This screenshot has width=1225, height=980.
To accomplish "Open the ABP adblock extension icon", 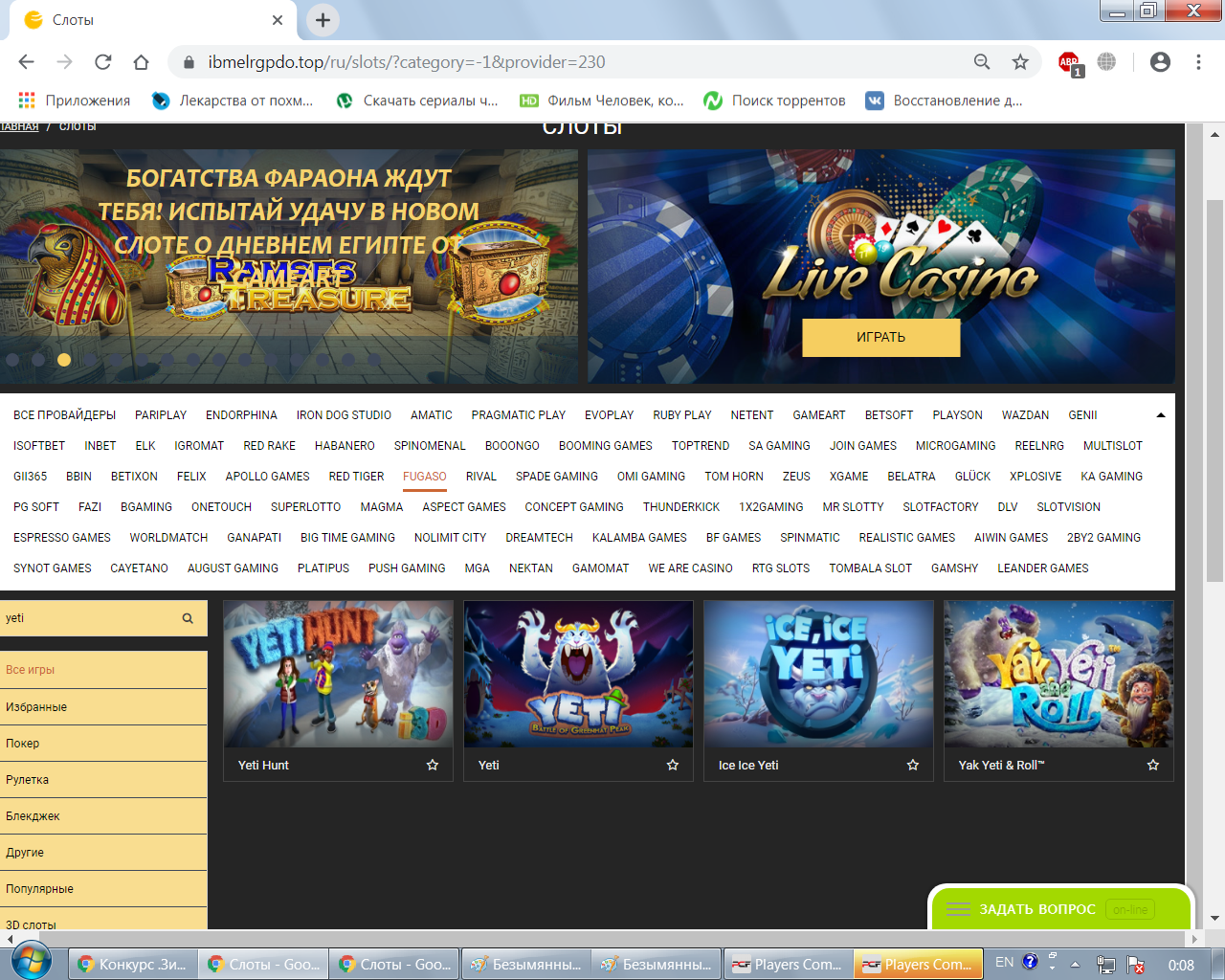I will 1070,63.
